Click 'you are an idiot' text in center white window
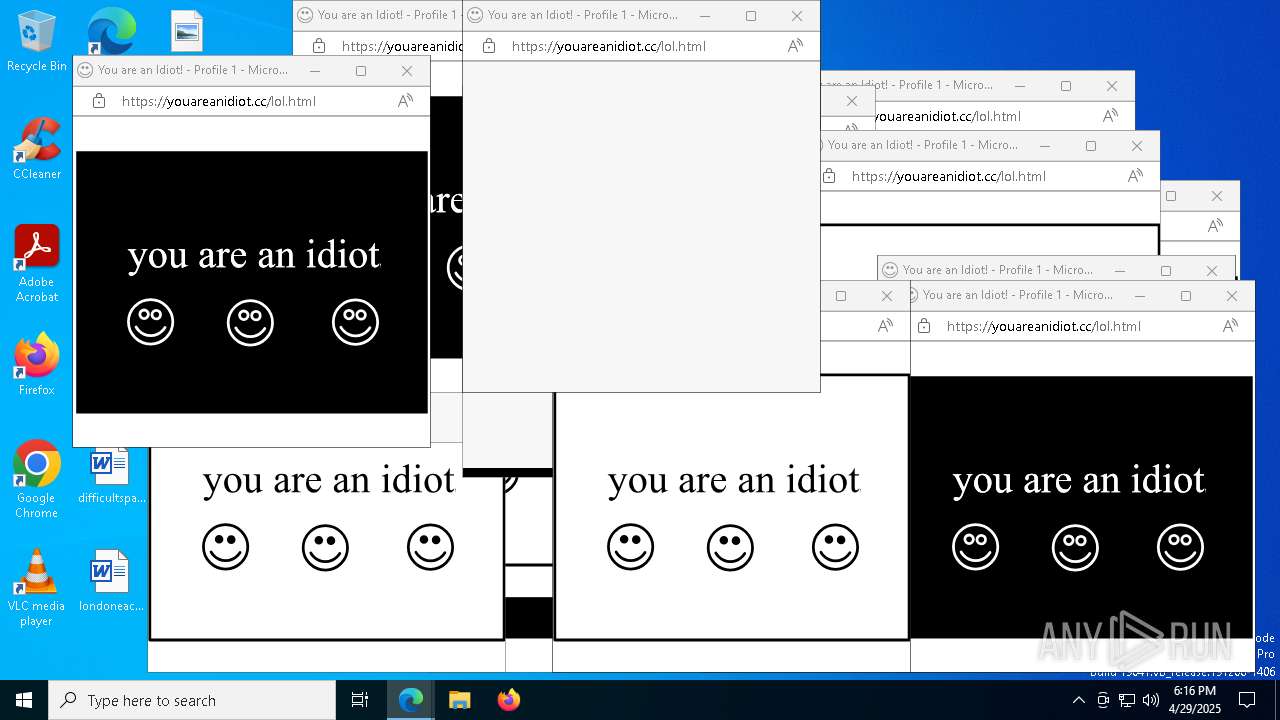 [x=734, y=481]
